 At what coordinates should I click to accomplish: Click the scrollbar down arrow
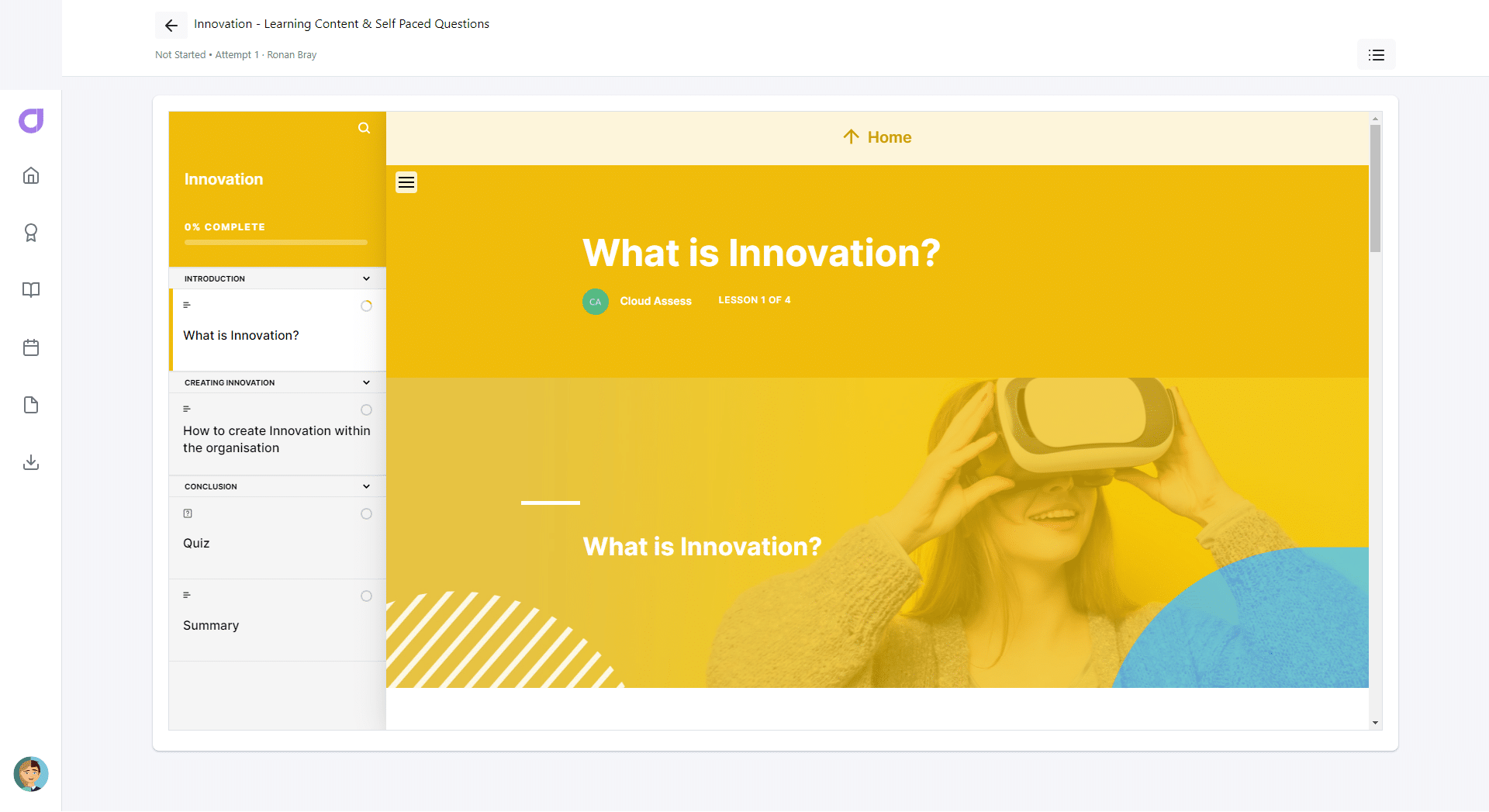pos(1375,723)
